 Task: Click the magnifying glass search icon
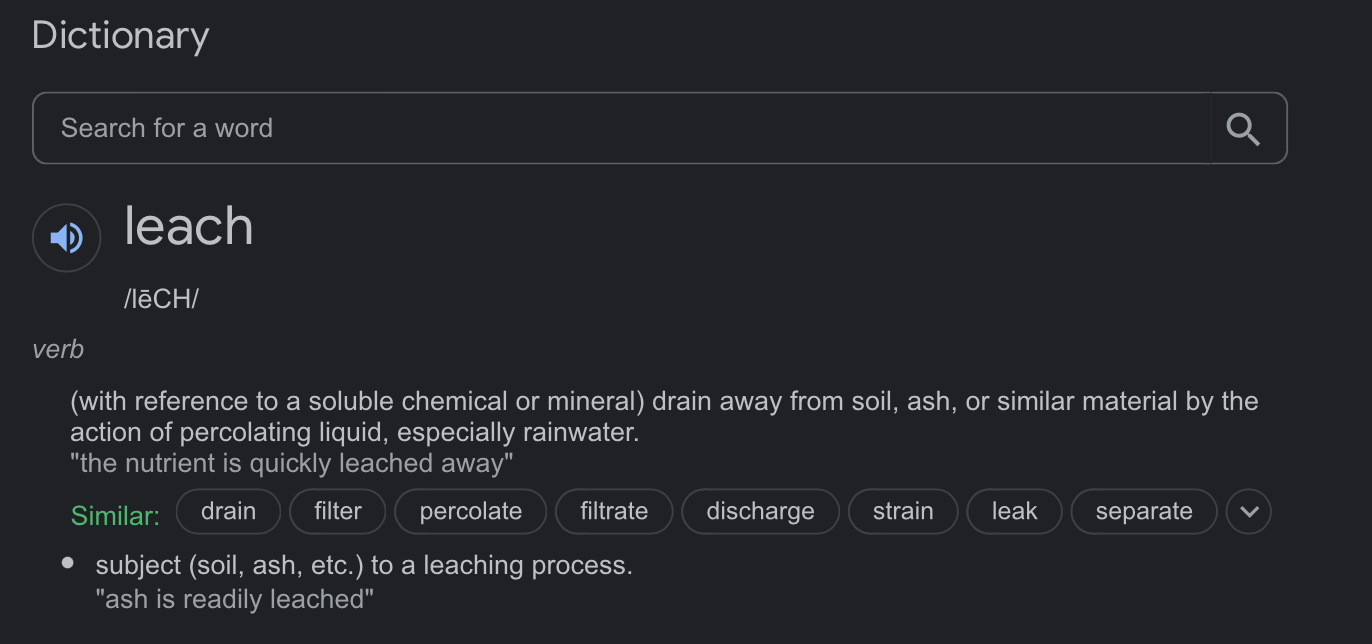[1243, 129]
